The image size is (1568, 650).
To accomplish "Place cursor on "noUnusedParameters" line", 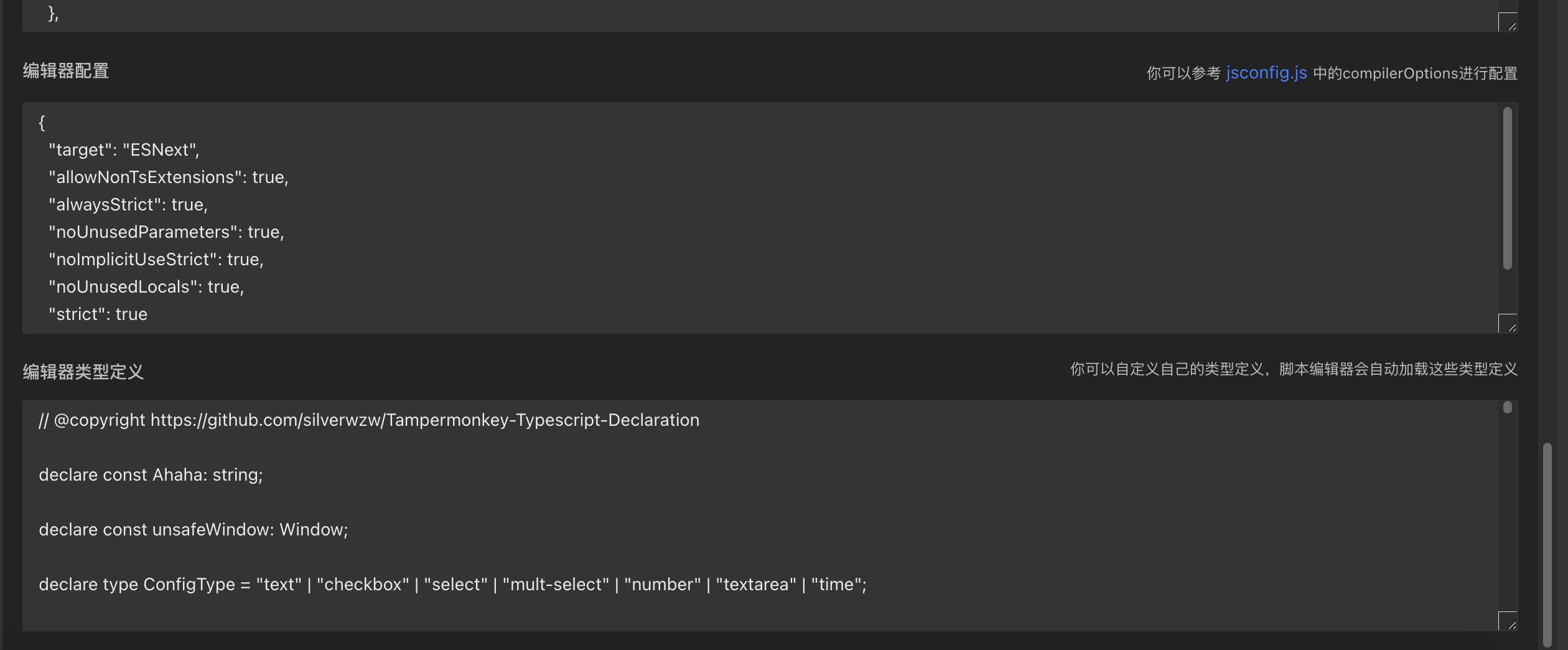I will click(x=166, y=232).
